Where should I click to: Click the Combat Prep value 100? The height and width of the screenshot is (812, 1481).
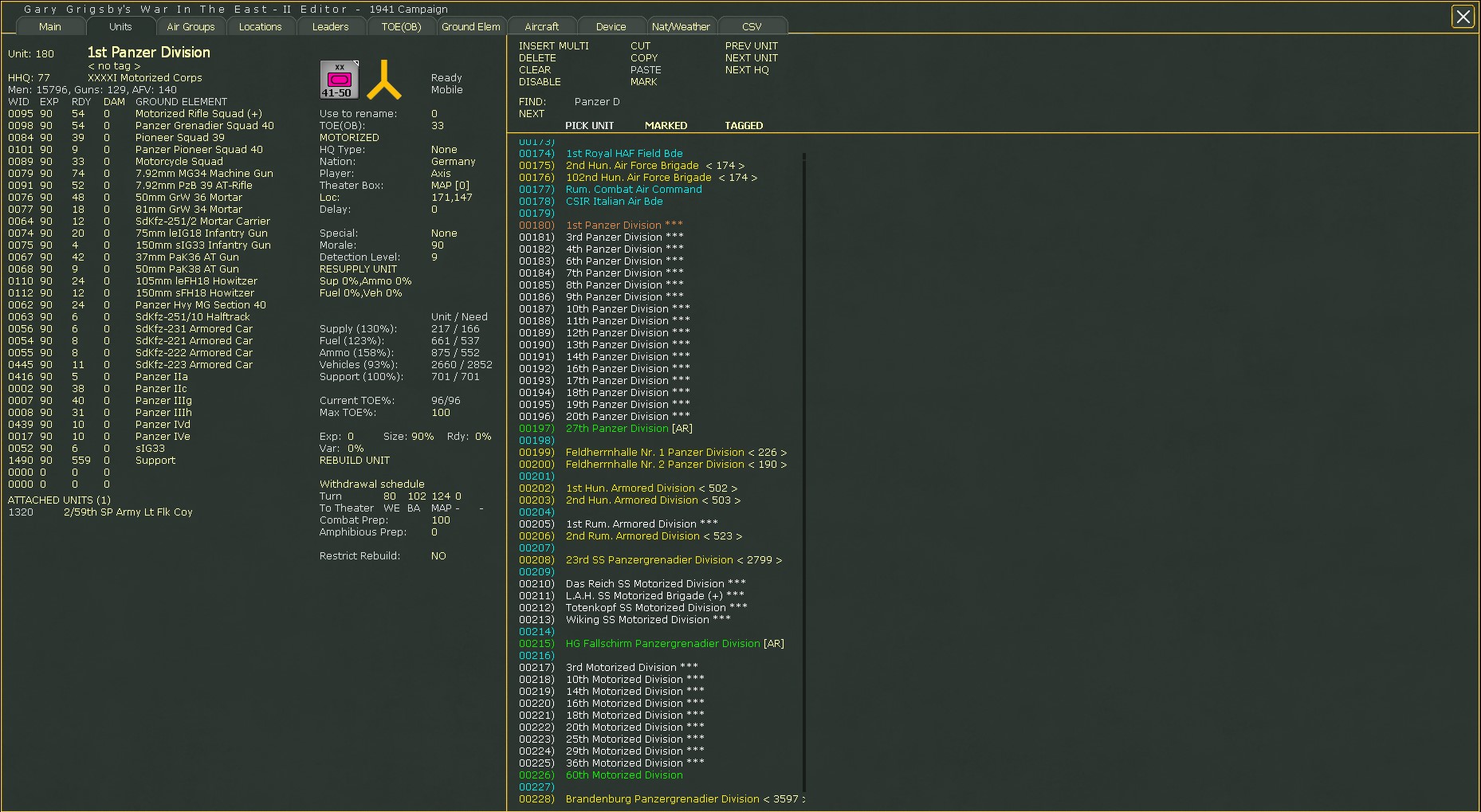click(441, 520)
